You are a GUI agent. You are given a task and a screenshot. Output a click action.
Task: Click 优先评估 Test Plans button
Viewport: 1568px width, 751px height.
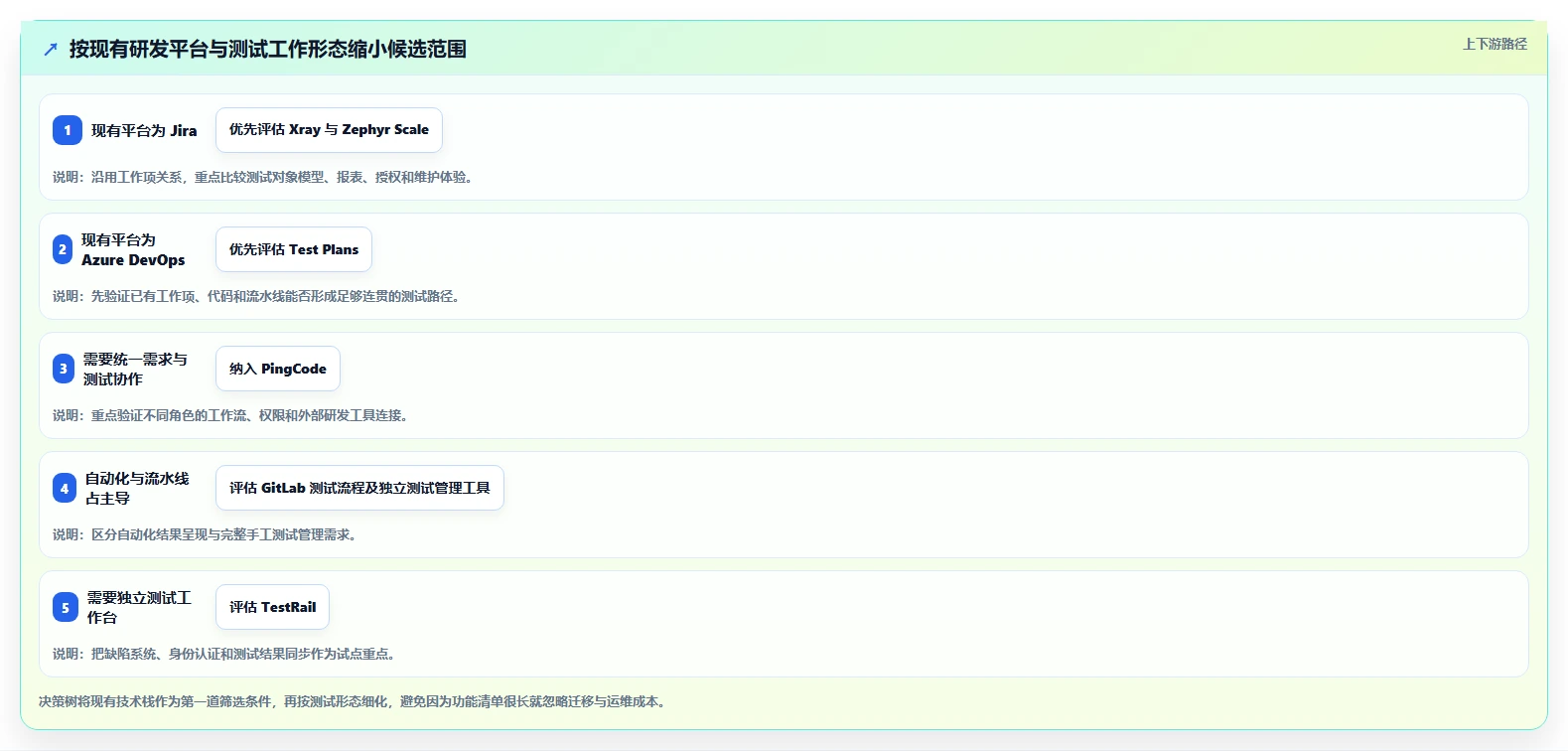(294, 249)
